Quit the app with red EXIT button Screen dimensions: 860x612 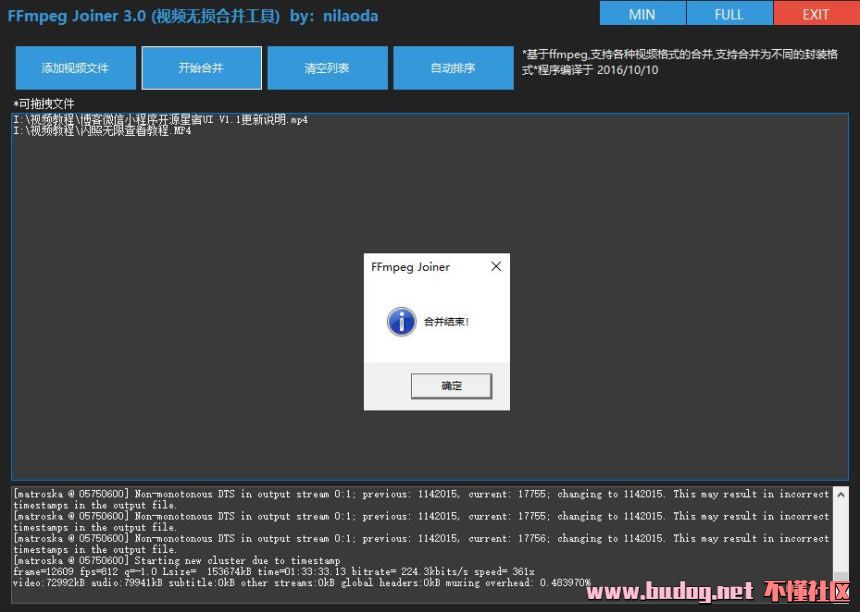pos(816,13)
